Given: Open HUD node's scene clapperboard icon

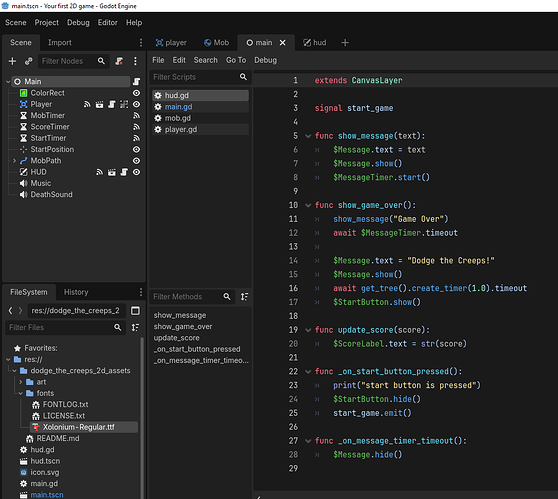Looking at the screenshot, I should (x=112, y=172).
